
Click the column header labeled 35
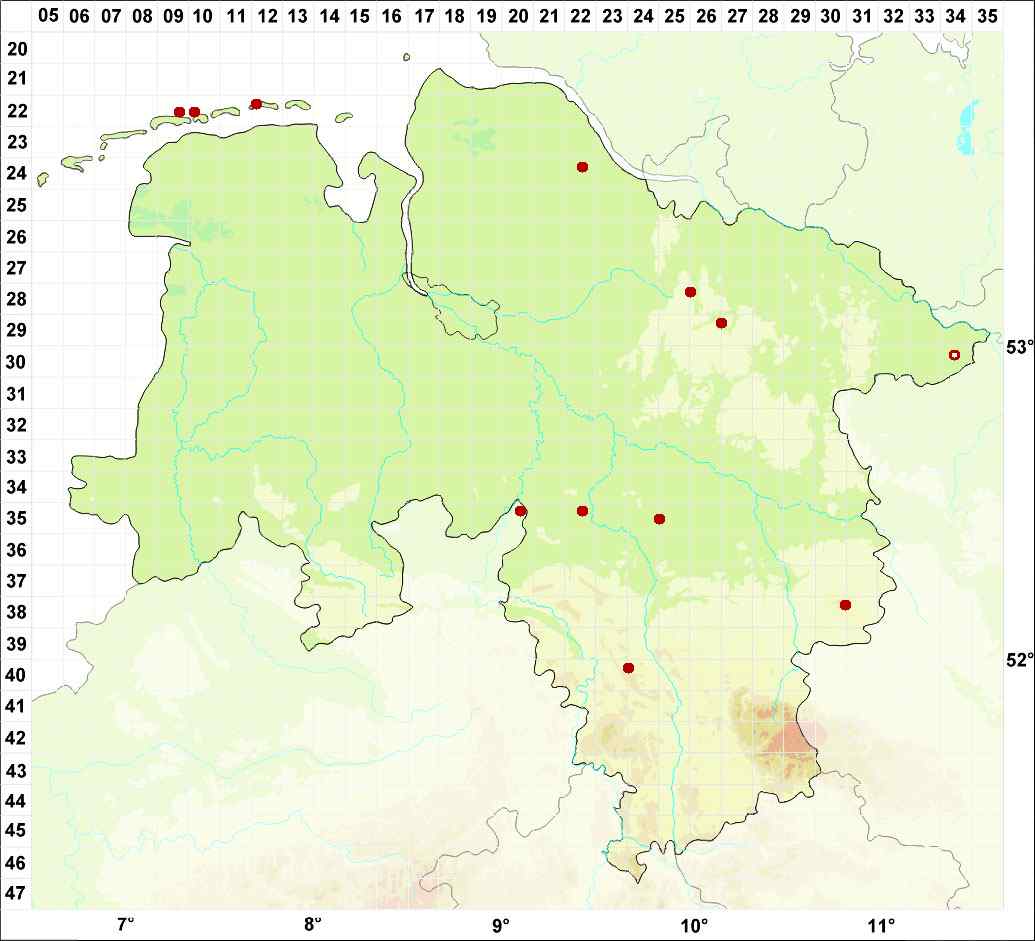coord(986,16)
